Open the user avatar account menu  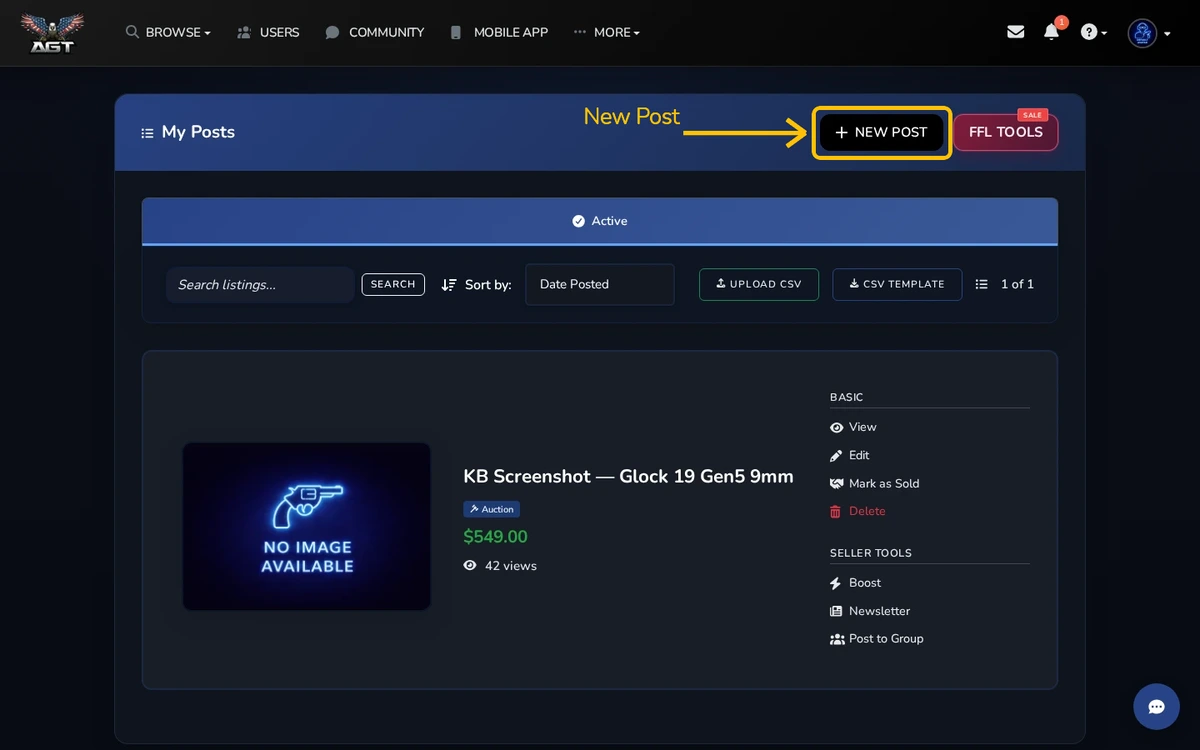tap(1149, 33)
